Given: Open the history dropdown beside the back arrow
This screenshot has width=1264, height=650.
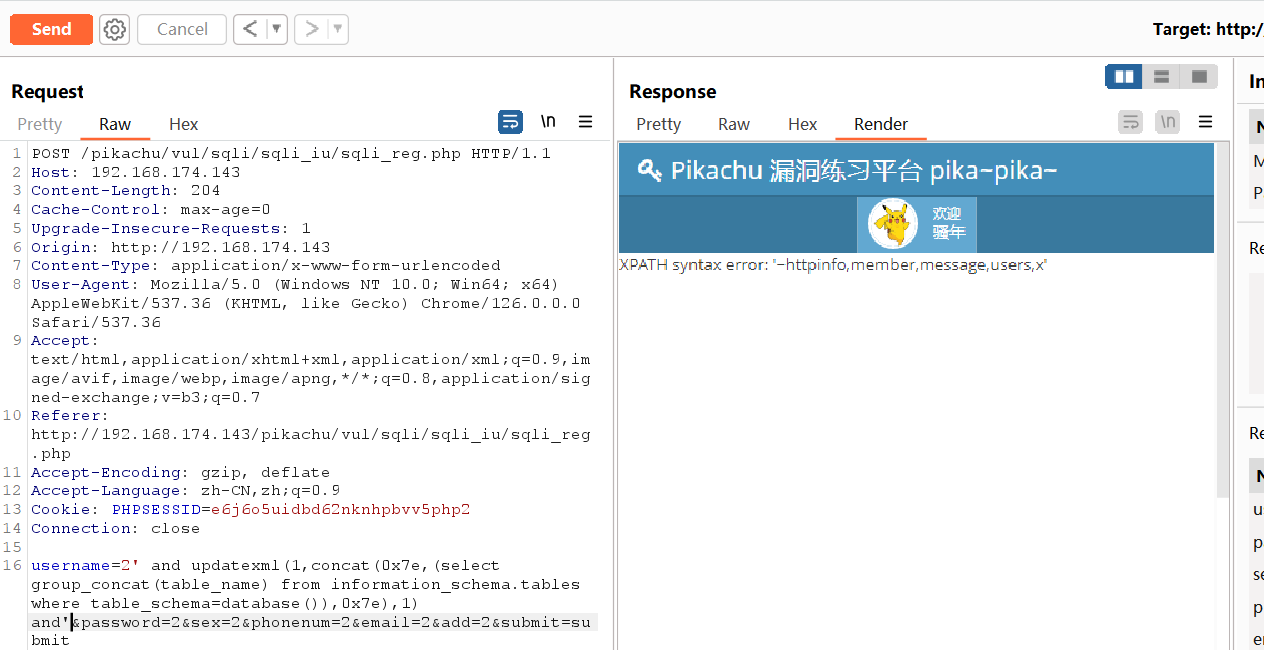Looking at the screenshot, I should 277,29.
